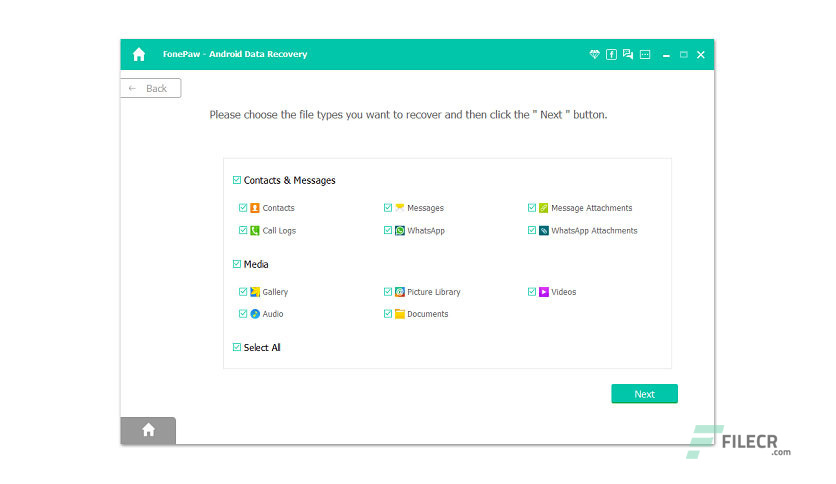This screenshot has height=484, width=836.
Task: Uncheck the Call Logs checkbox
Action: click(x=243, y=230)
